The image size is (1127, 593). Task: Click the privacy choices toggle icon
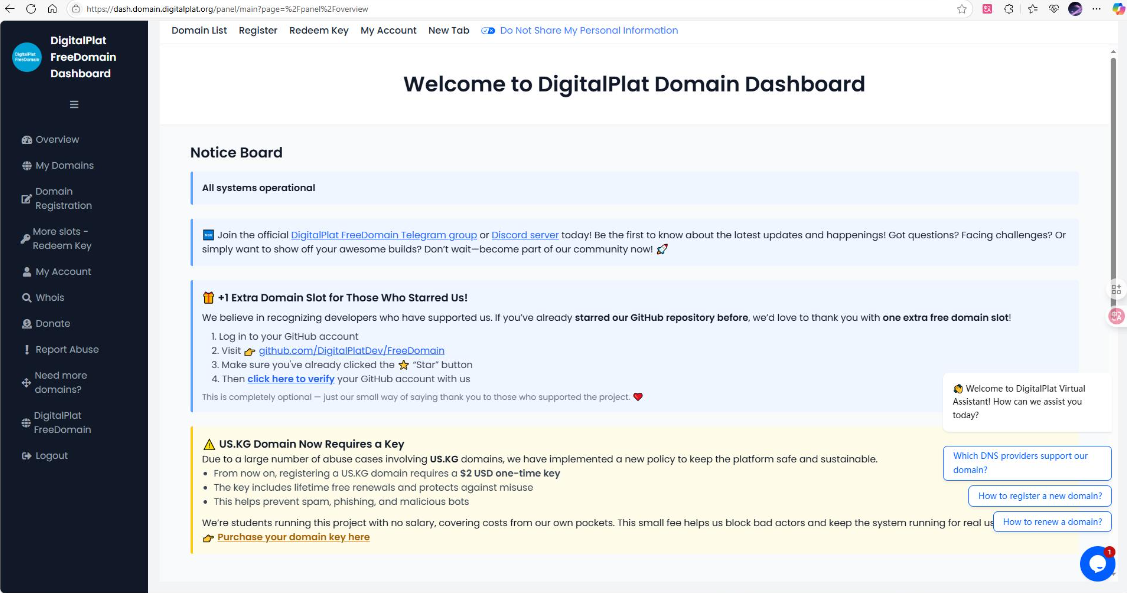click(x=488, y=30)
